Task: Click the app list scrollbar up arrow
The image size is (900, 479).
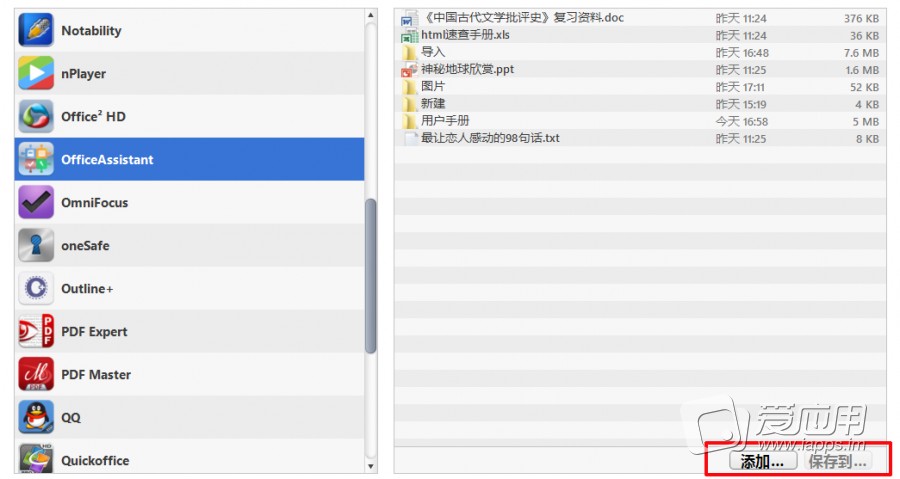Action: (x=371, y=15)
